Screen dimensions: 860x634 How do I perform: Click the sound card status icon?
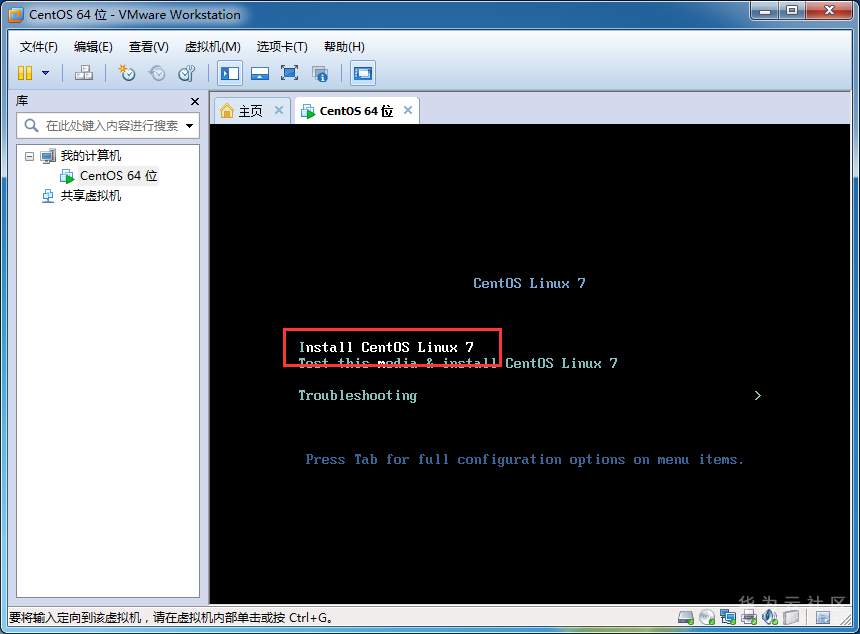pyautogui.click(x=770, y=618)
